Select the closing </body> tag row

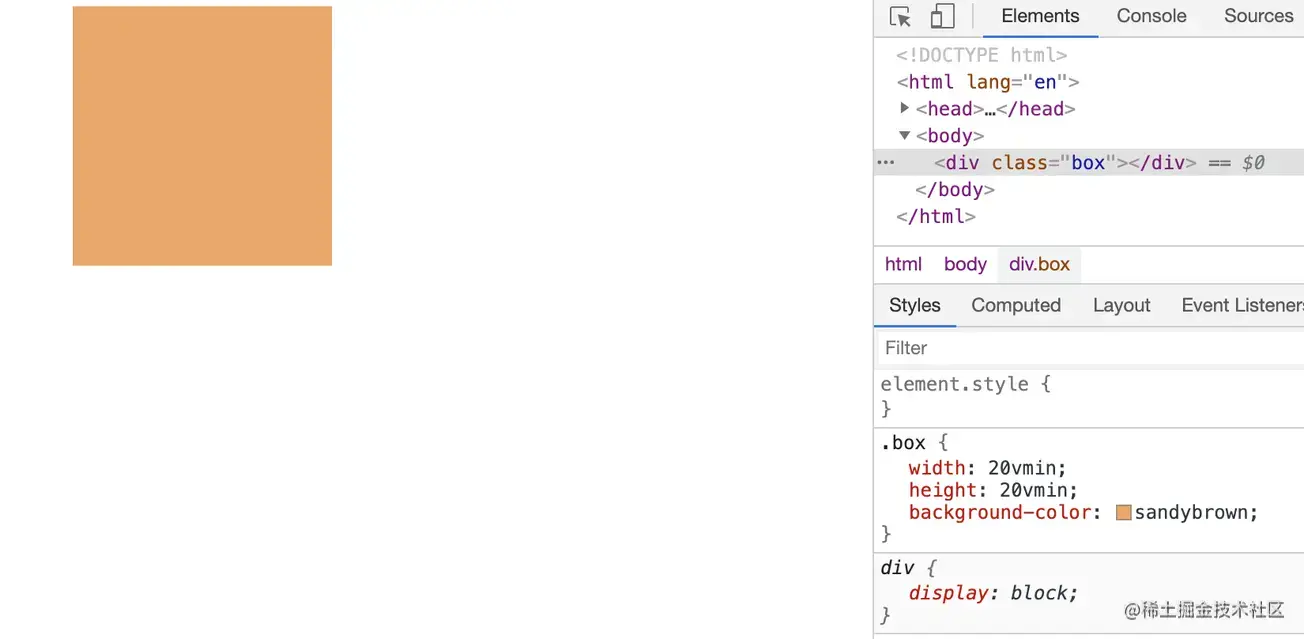click(955, 189)
